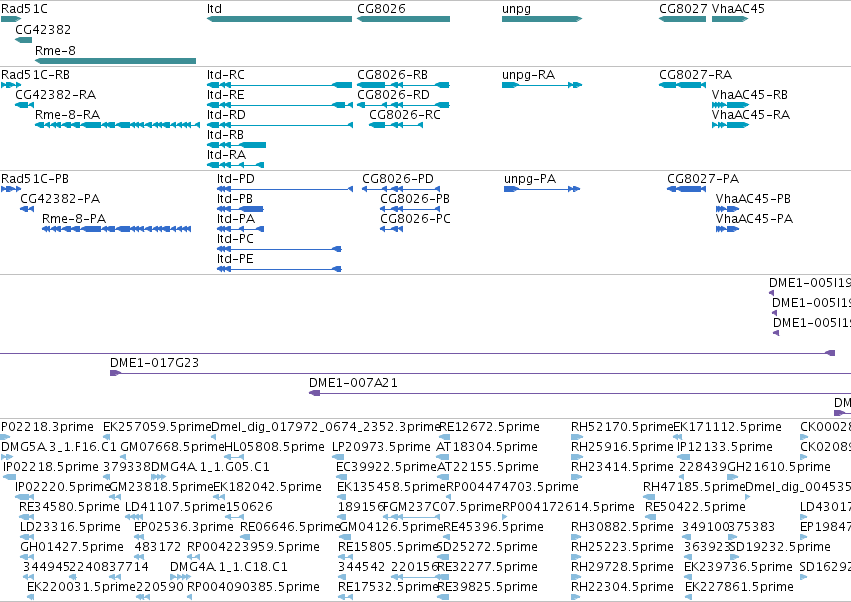Click the GH21610.5prime EST label
The image size is (851, 602).
(778, 467)
